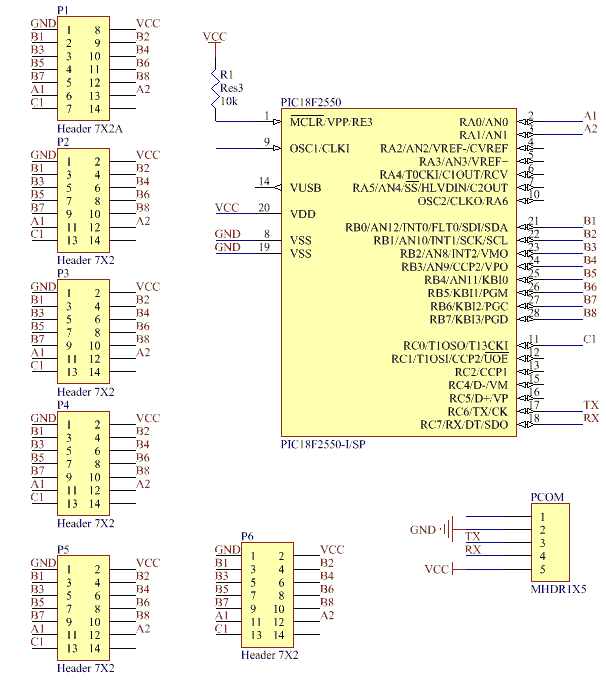Select the RB7/KBI3/PGD pin name
Viewport: 606px width, 685px height.
(x=469, y=319)
